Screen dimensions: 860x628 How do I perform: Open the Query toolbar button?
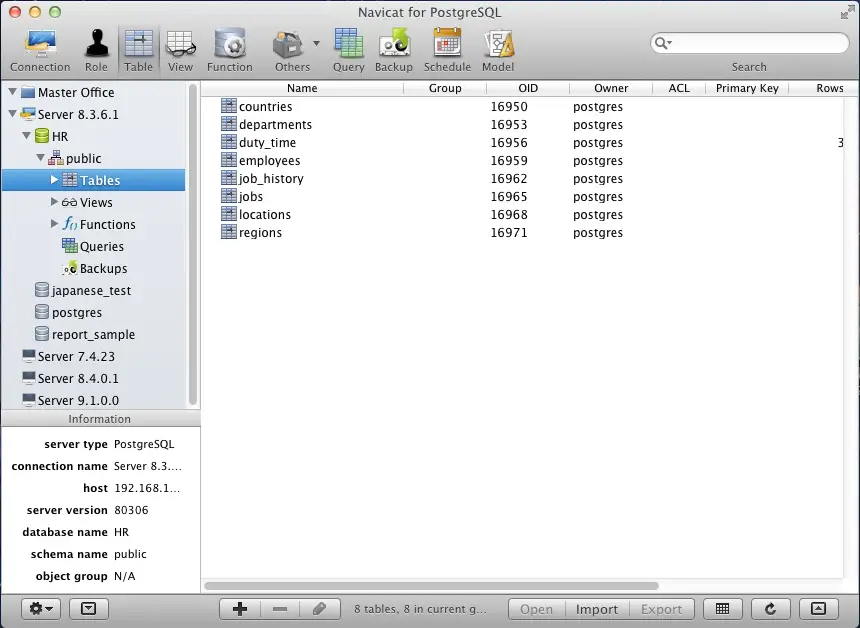point(349,51)
